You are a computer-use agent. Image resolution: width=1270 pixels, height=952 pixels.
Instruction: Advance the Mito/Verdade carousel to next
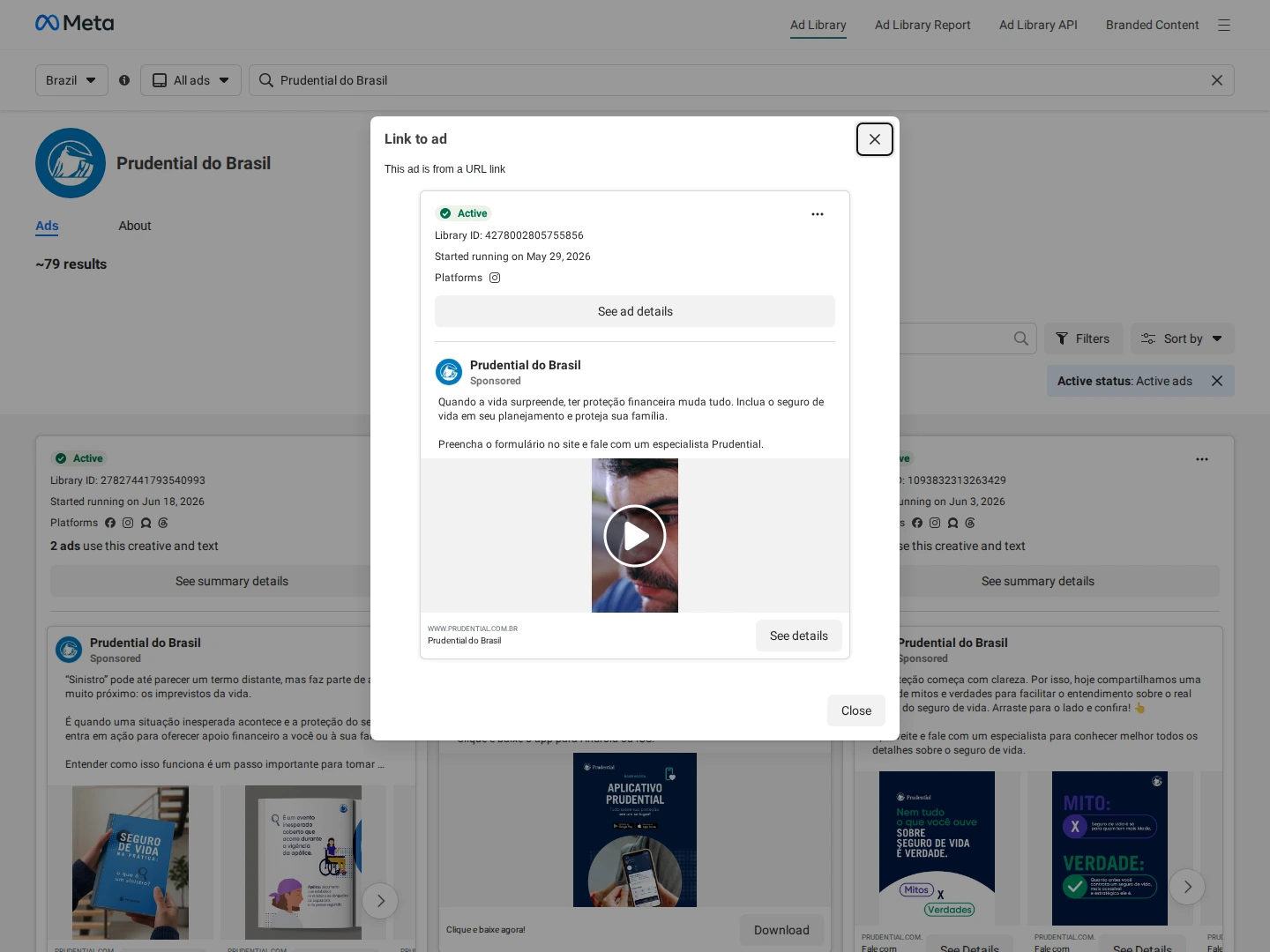coord(1187,887)
